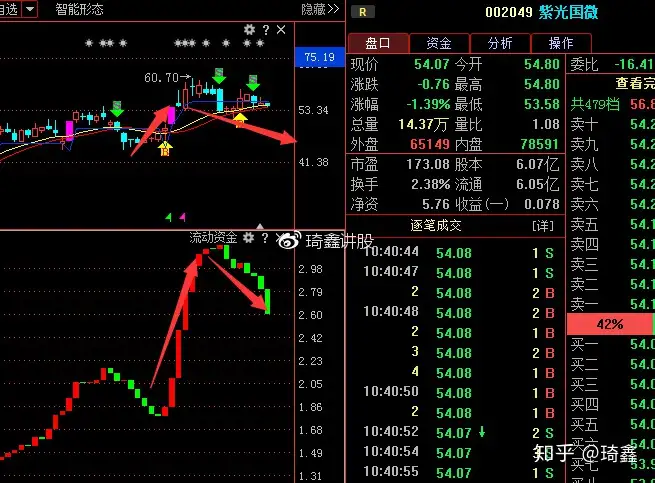Image resolution: width=655 pixels, height=483 pixels.
Task: Click the 10:40:52 trade with down arrow
Action: click(458, 432)
